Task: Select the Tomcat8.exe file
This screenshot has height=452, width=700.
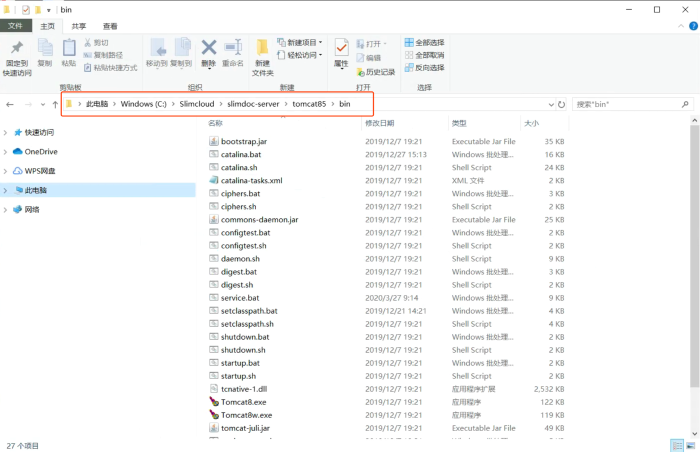Action: tap(243, 402)
